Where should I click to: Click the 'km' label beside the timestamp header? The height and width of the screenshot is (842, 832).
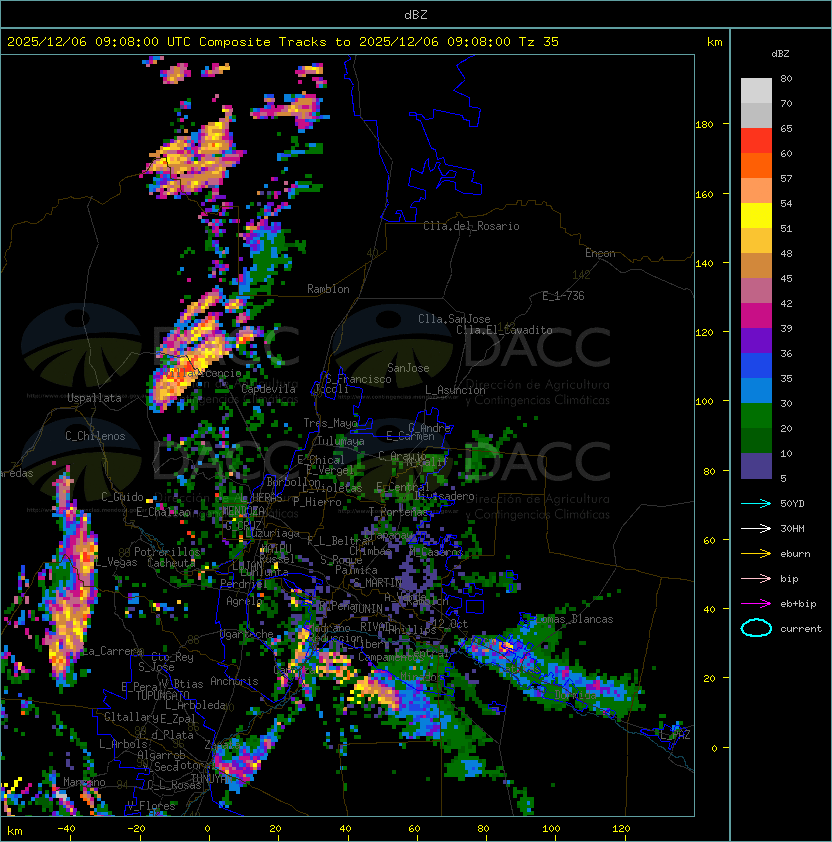coord(714,42)
